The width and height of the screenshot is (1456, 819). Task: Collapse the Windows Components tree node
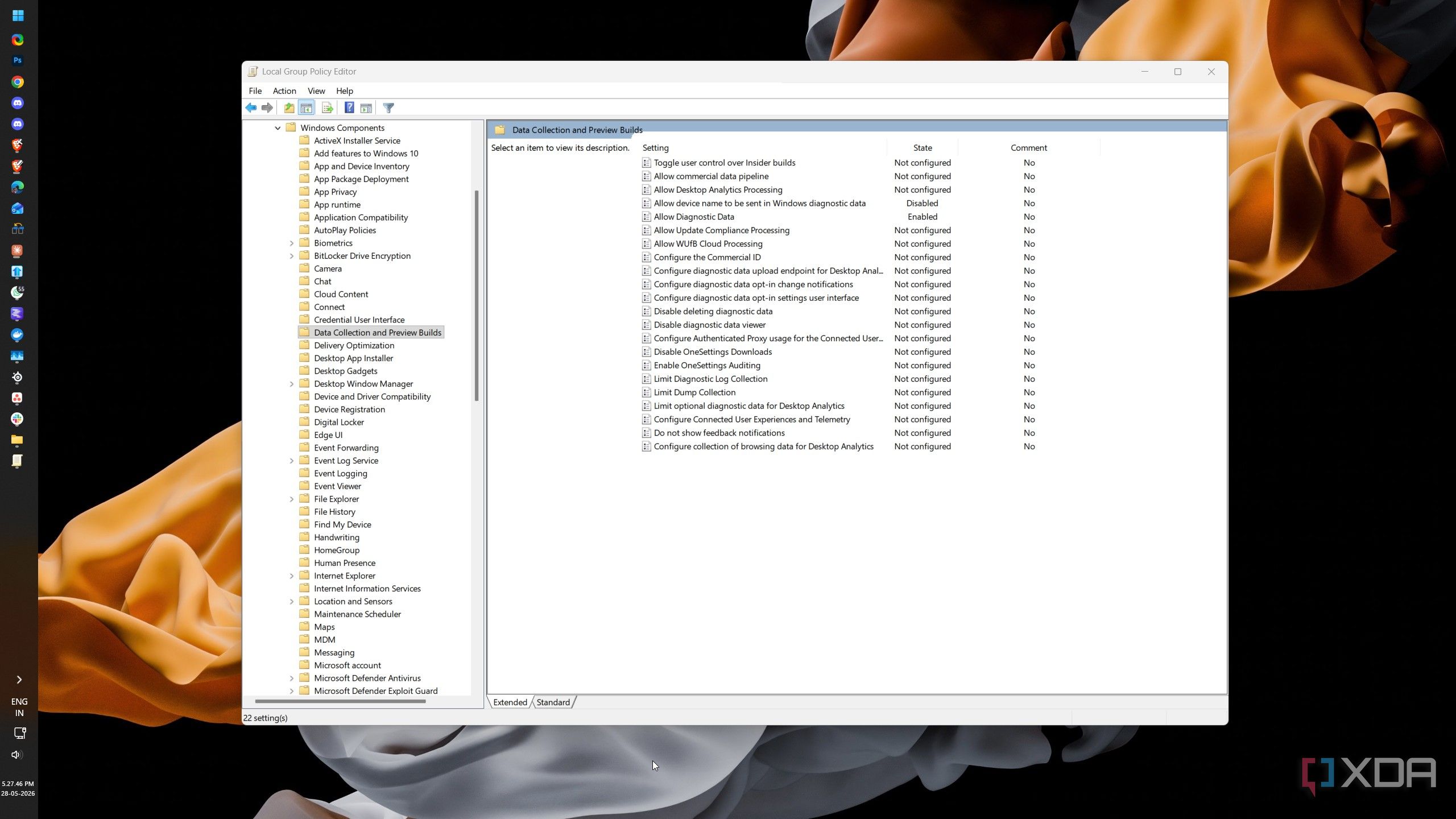point(278,128)
